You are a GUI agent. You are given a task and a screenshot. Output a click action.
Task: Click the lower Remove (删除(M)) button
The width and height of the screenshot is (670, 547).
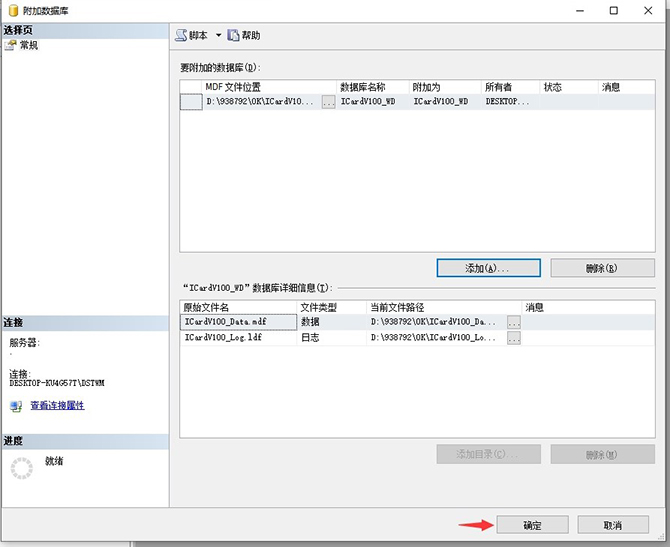click(602, 454)
